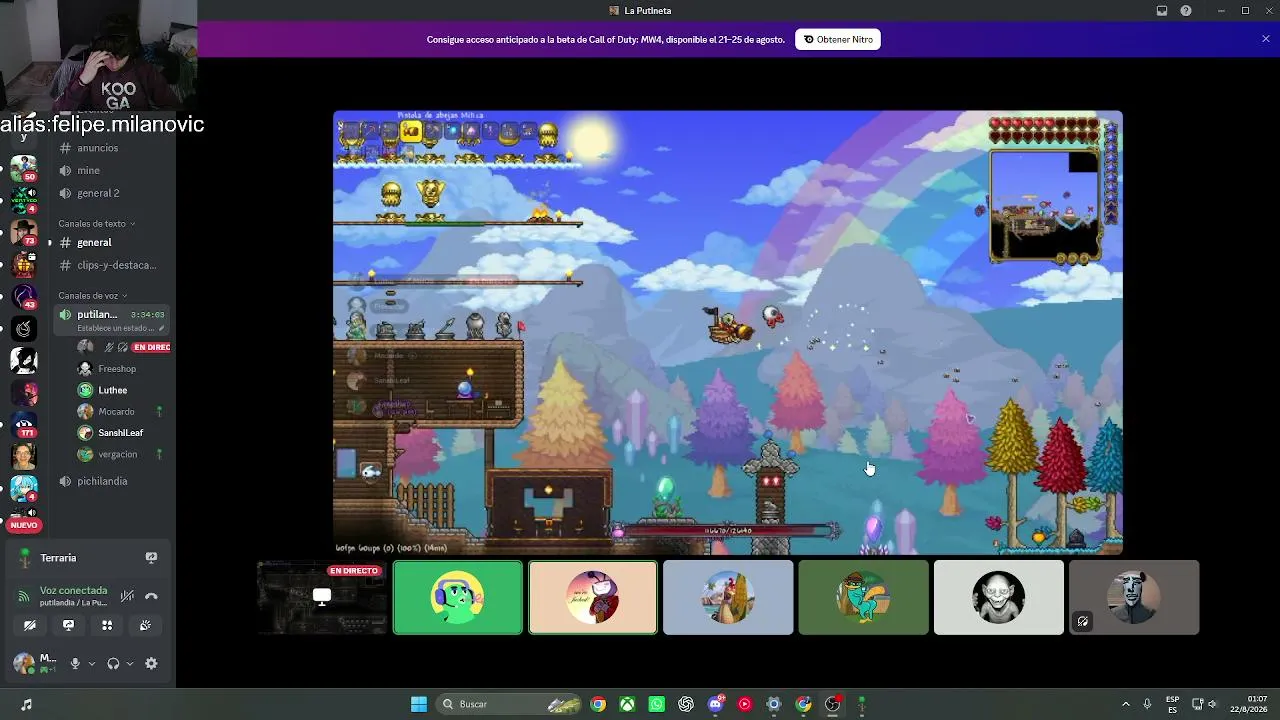Open server with 50 unread badge
Screen dimensions: 1280x720
coord(24,168)
